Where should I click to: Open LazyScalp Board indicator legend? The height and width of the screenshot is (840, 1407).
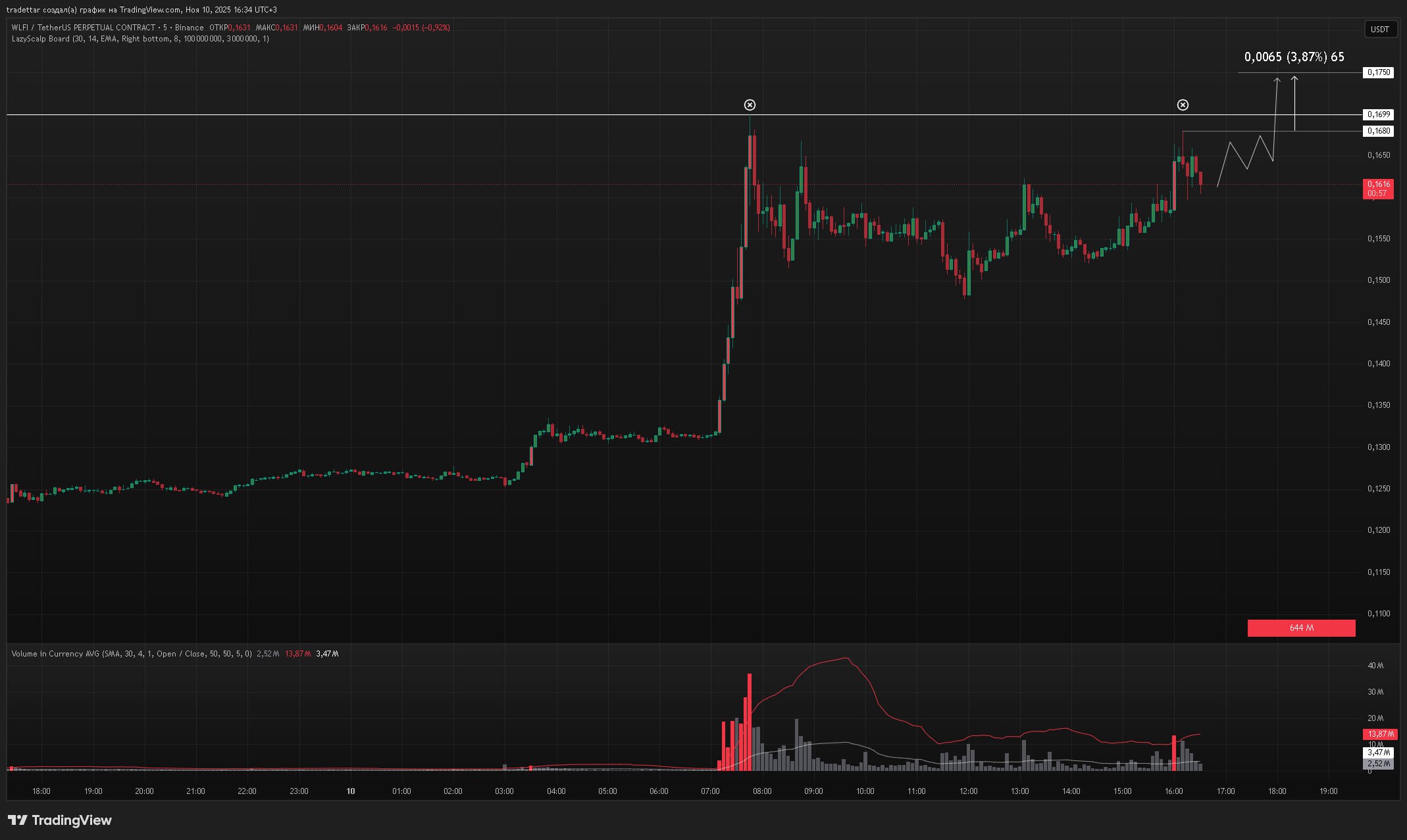tap(40, 39)
